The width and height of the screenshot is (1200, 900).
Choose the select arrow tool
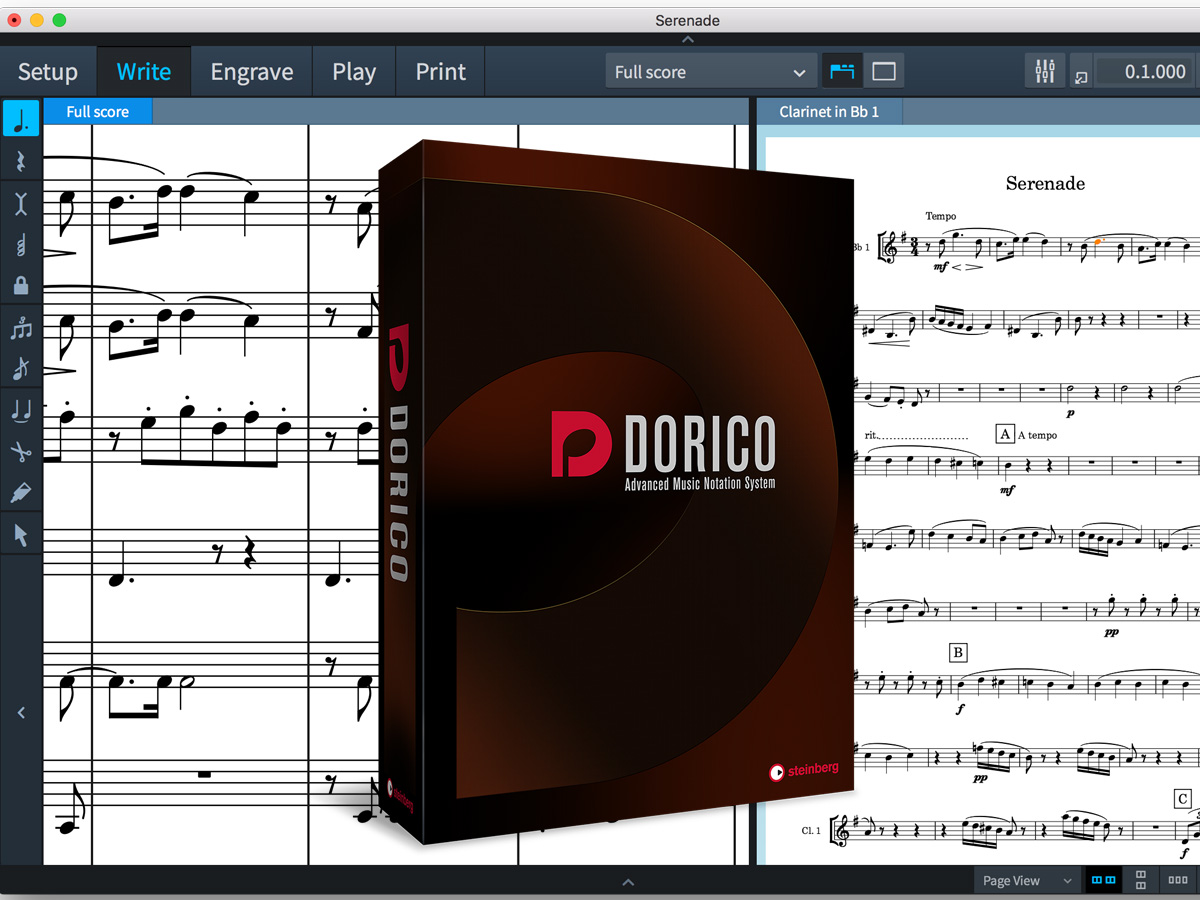pyautogui.click(x=21, y=535)
